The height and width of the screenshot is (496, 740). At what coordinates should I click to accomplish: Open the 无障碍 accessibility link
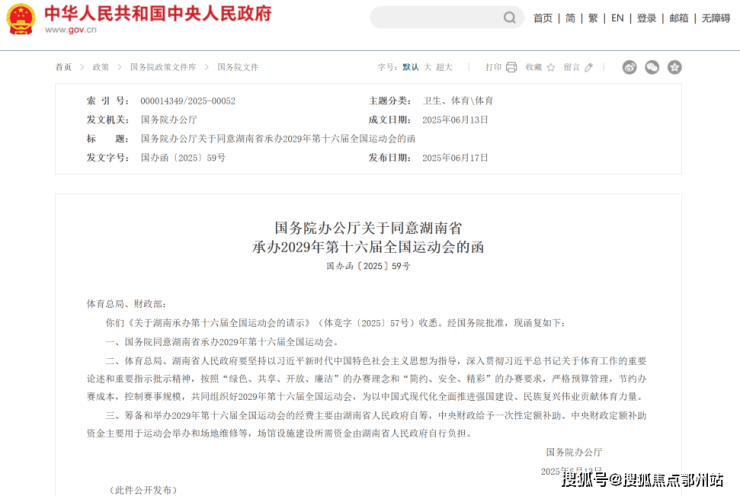pyautogui.click(x=715, y=18)
